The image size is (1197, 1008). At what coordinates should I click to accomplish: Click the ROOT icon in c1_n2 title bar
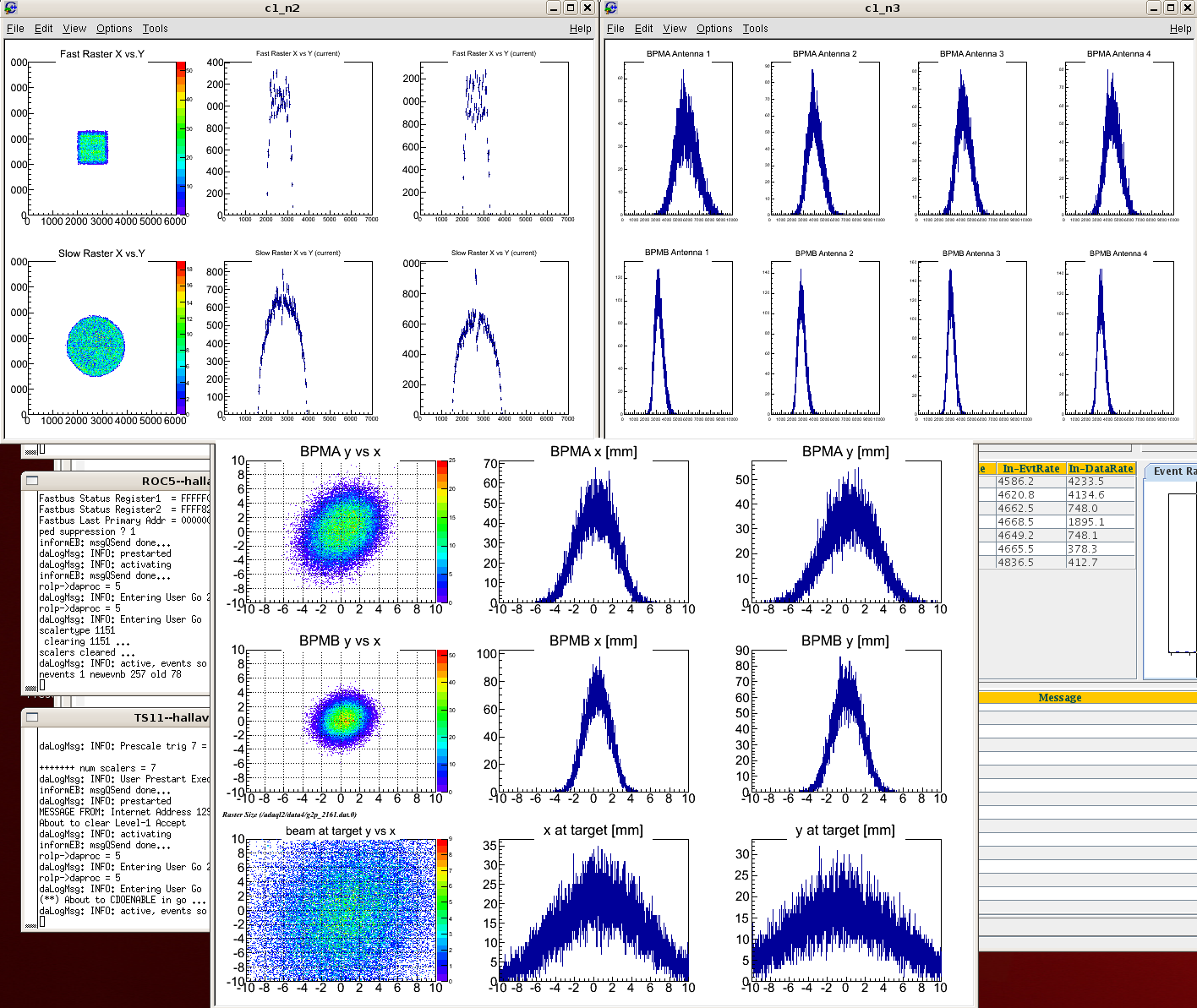(10, 8)
